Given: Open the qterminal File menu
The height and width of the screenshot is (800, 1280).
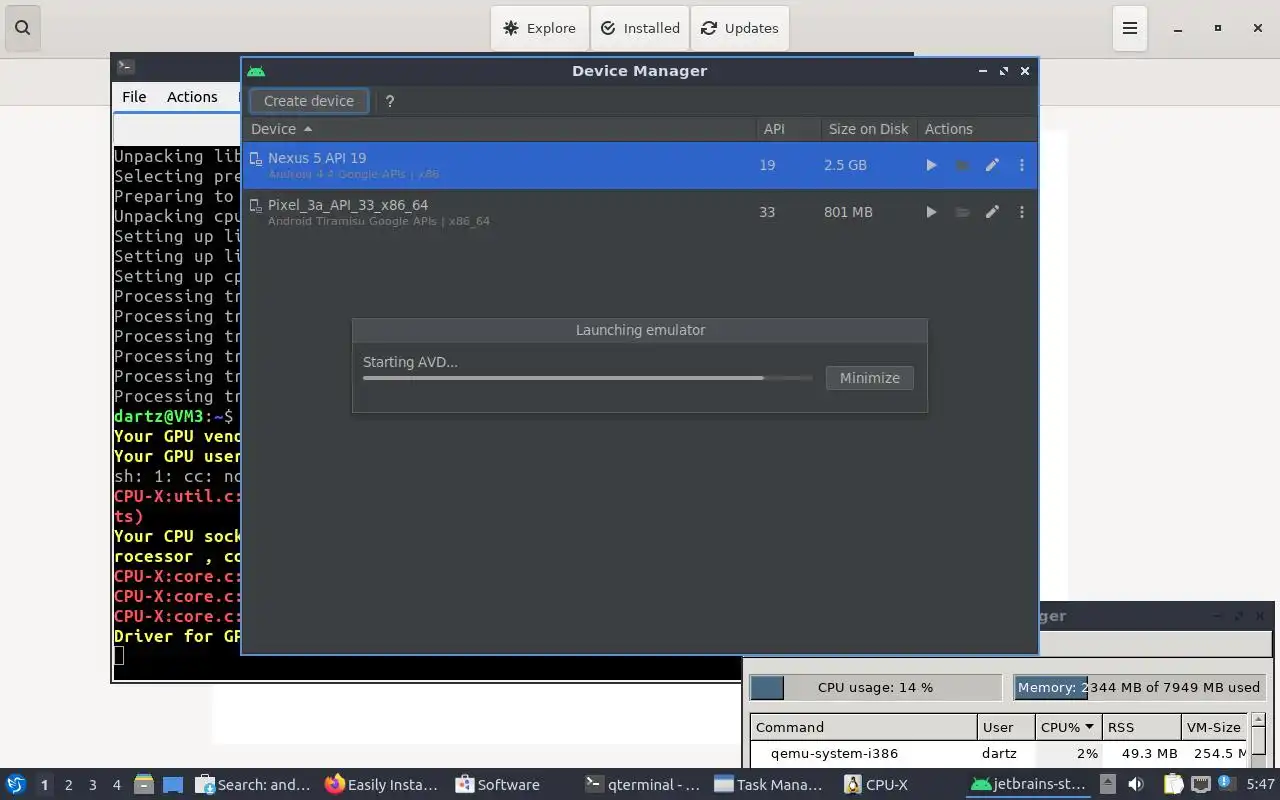Looking at the screenshot, I should point(134,97).
